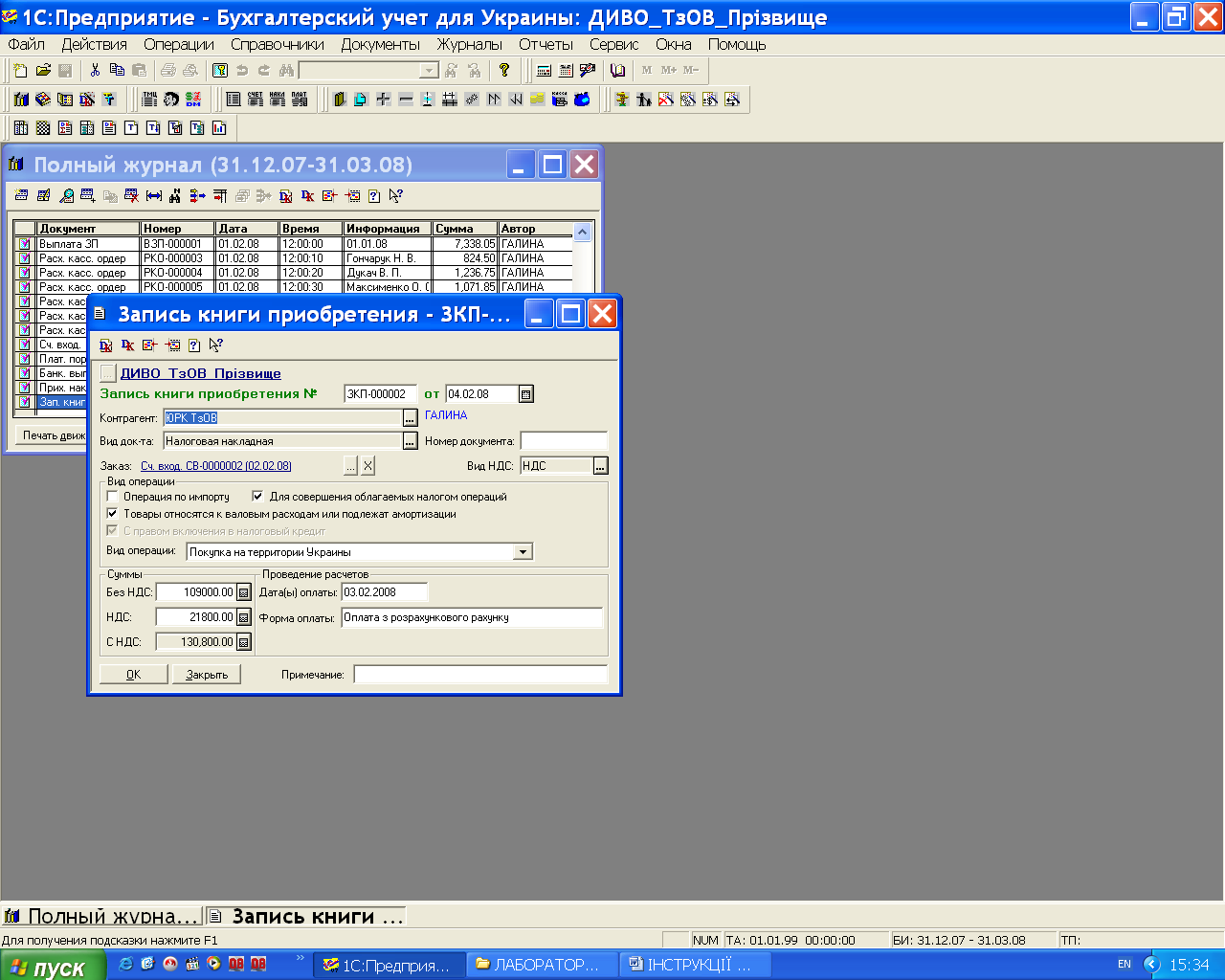Screen dimensions: 1225x980
Task: Click the journal scrollbar up arrow
Action: pos(582,232)
